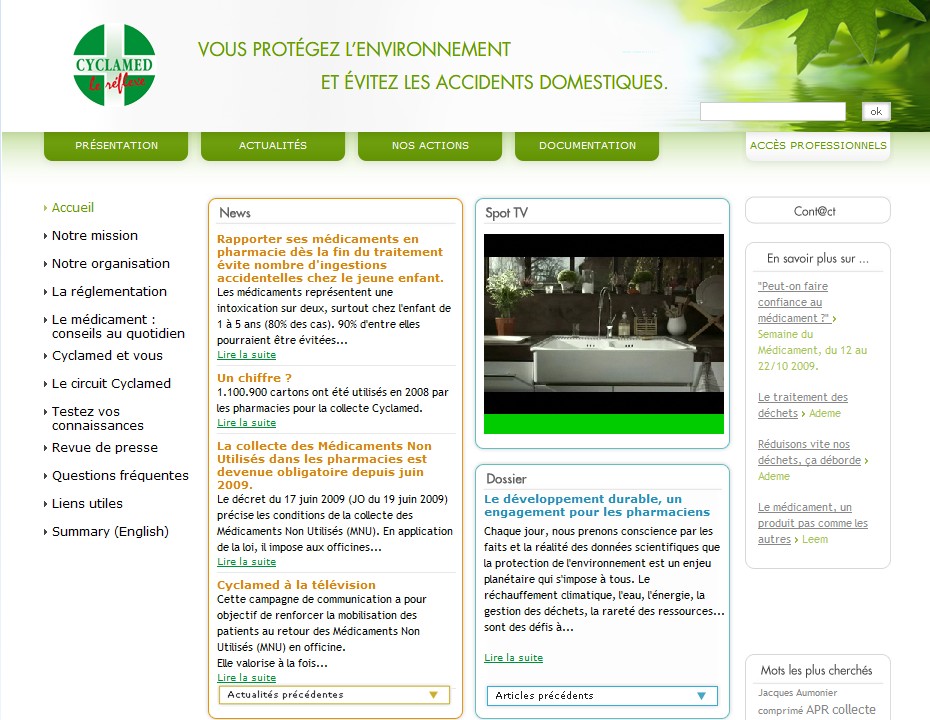This screenshot has width=930, height=720.
Task: Click the 'comprimé' search keyword
Action: point(780,711)
